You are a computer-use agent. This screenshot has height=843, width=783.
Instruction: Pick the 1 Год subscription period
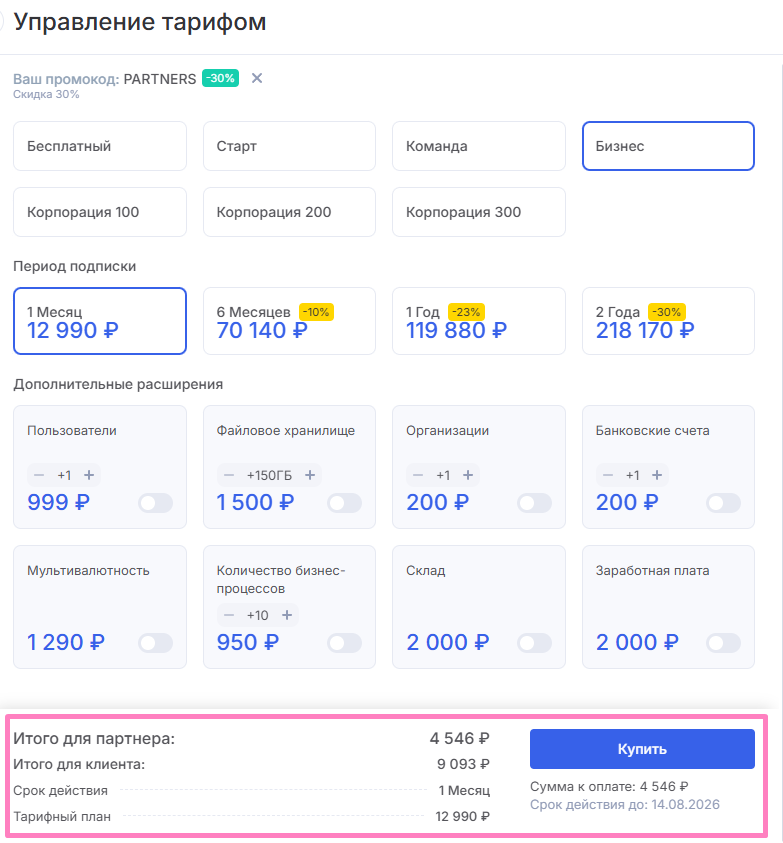click(479, 321)
